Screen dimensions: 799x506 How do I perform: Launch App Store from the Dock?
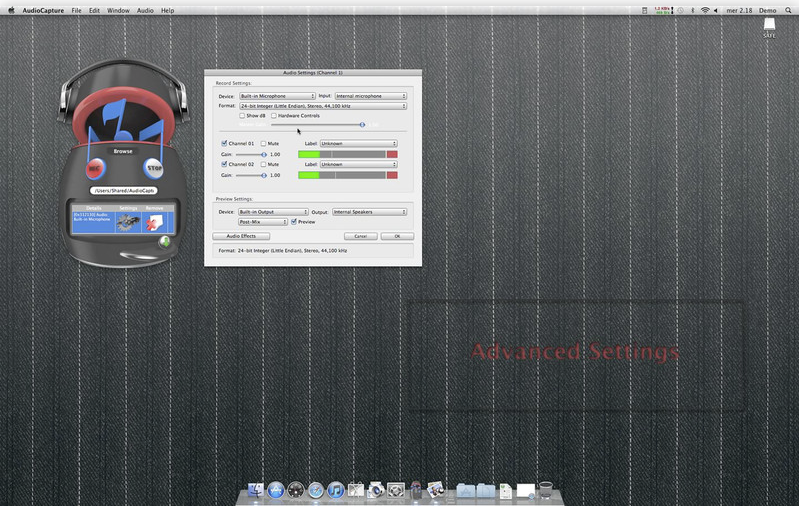point(276,490)
